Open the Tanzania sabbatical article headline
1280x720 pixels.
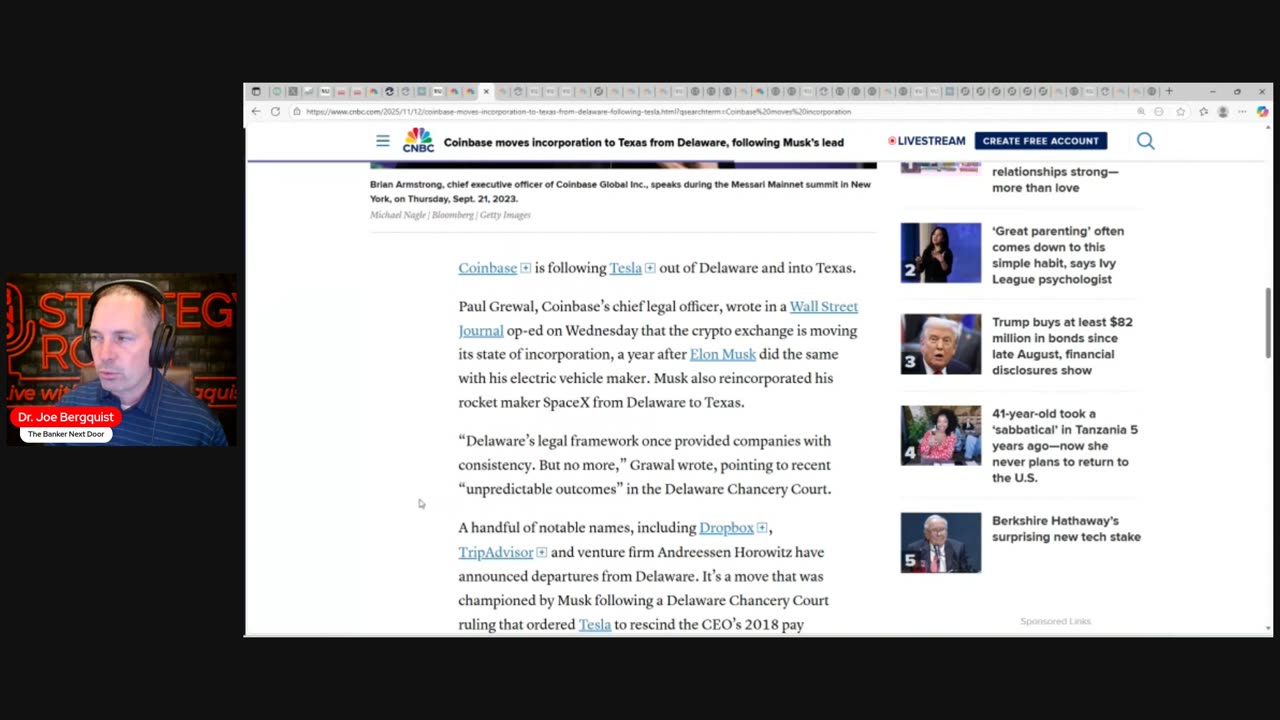pos(1065,445)
